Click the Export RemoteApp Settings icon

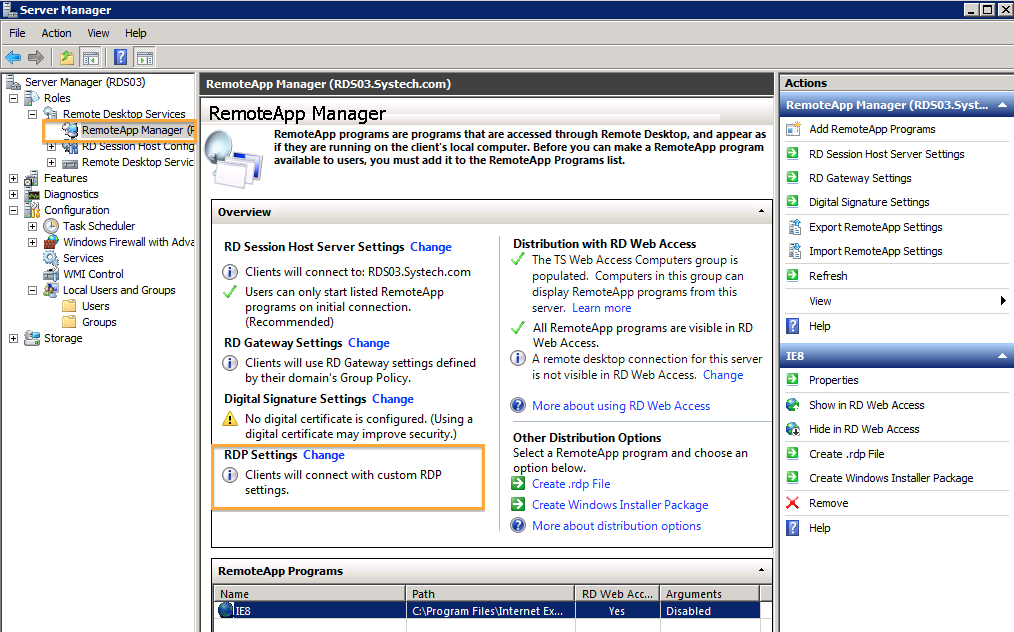click(x=793, y=227)
